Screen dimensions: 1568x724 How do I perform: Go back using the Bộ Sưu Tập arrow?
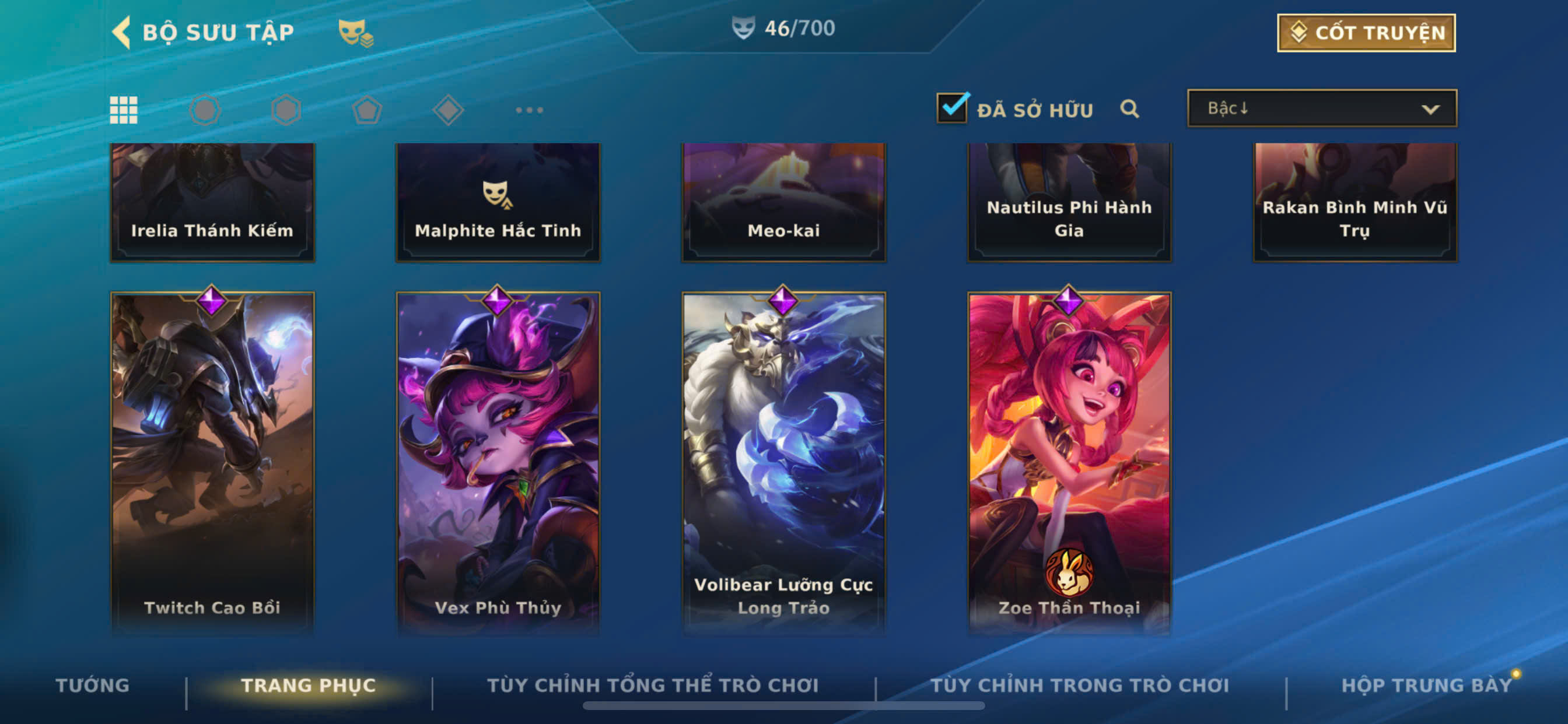[x=121, y=32]
